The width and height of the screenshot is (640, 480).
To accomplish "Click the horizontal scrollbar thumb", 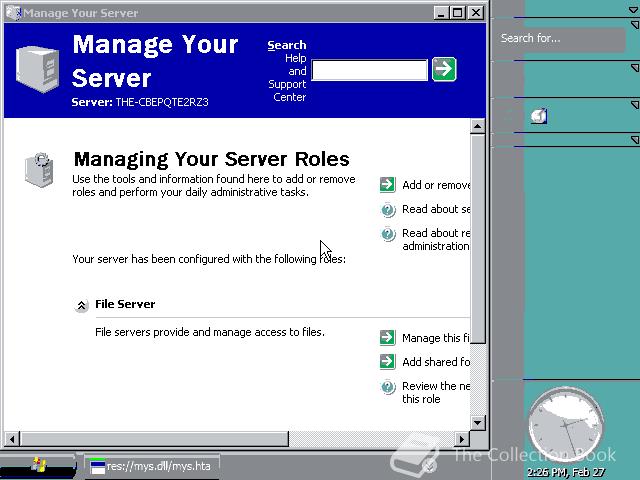I will pyautogui.click(x=154, y=439).
